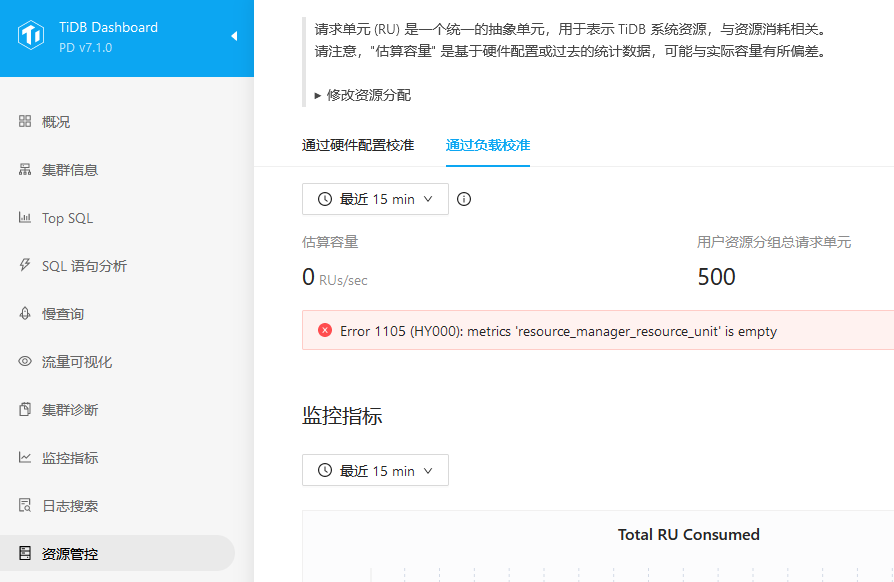Click the Top SQL bar chart icon
Viewport: 894px width, 582px height.
click(x=25, y=218)
